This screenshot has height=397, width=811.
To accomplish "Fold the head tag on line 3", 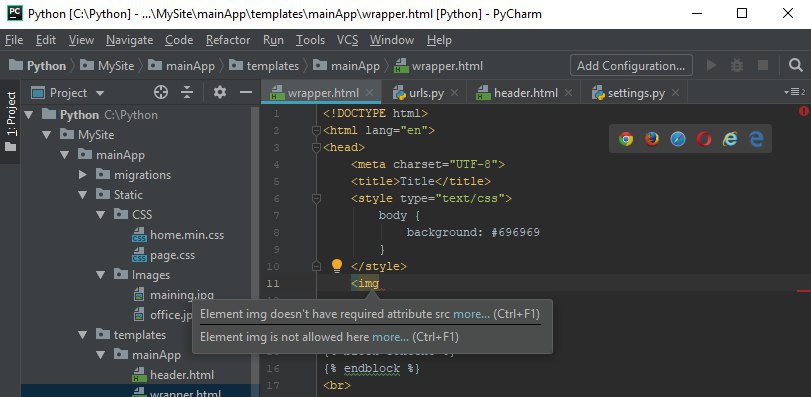I will pos(317,148).
